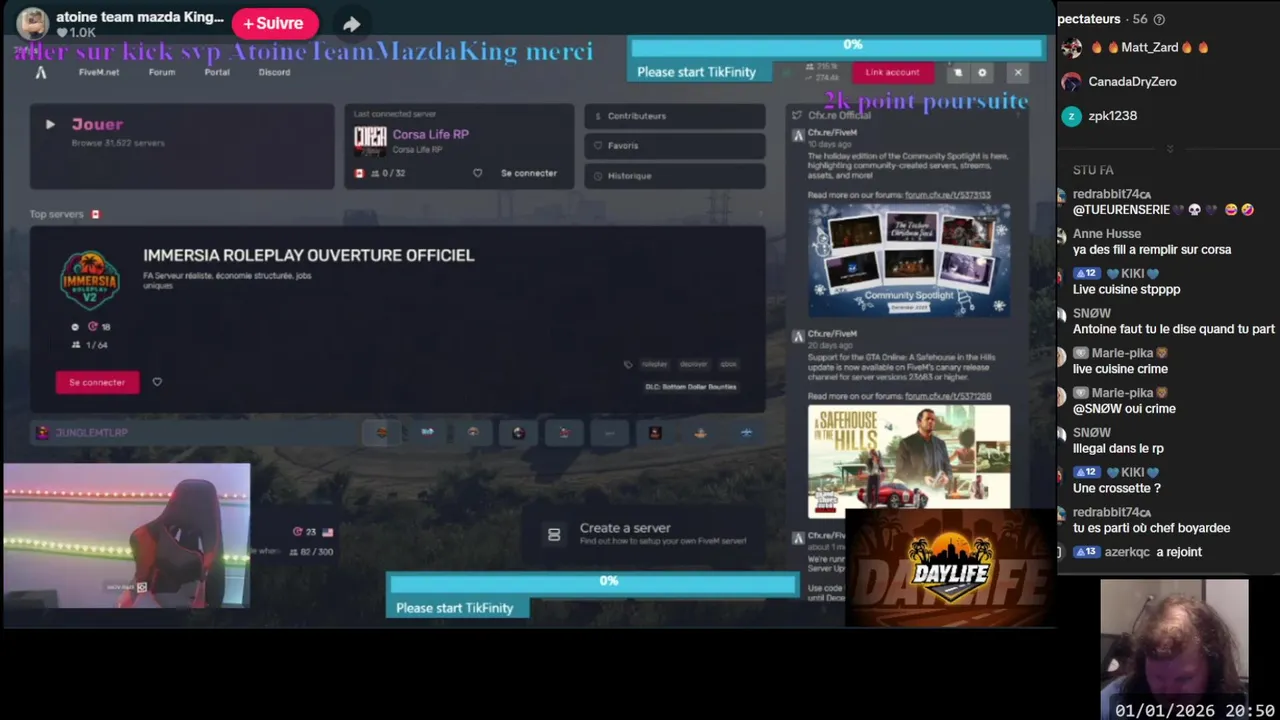
Task: Click the STU FA chat header
Action: [x=1093, y=170]
